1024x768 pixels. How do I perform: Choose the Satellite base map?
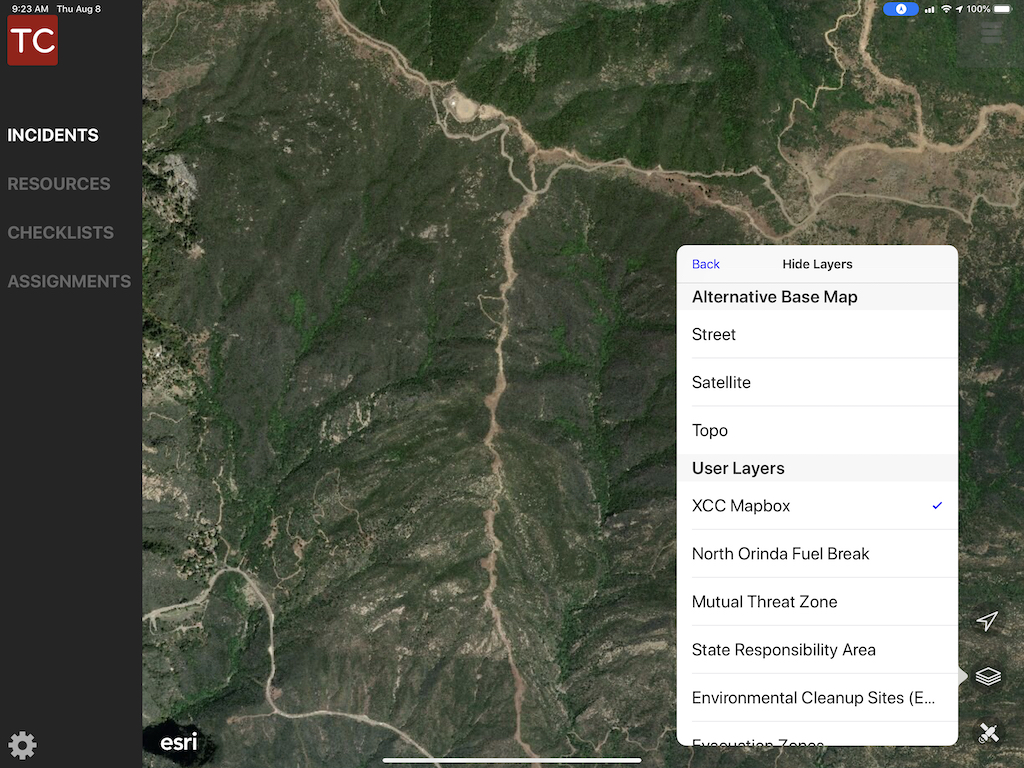[x=817, y=383]
